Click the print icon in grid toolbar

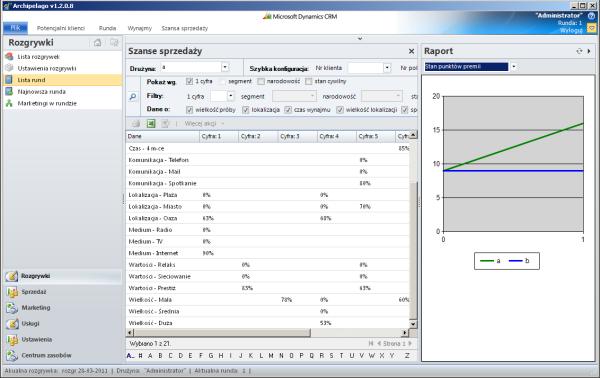pyautogui.click(x=136, y=124)
